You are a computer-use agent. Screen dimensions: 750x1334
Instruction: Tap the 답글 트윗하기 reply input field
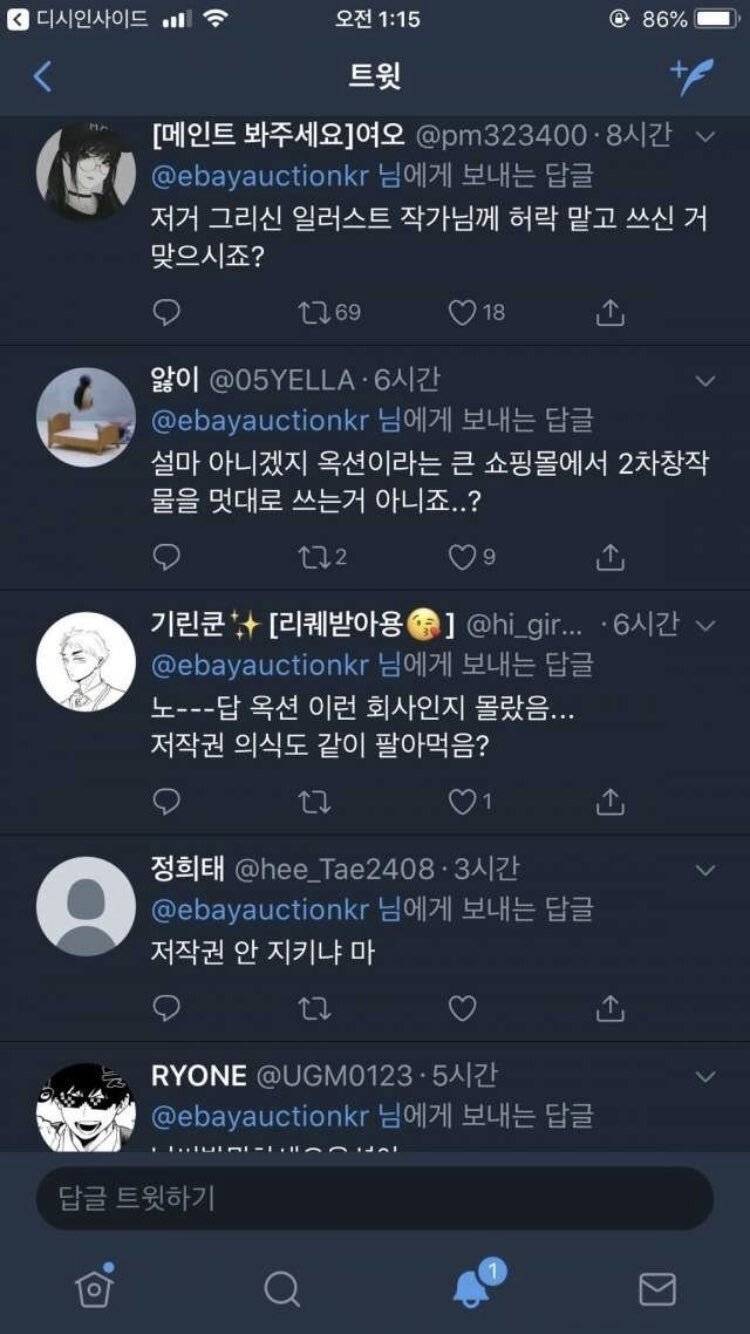click(374, 1199)
